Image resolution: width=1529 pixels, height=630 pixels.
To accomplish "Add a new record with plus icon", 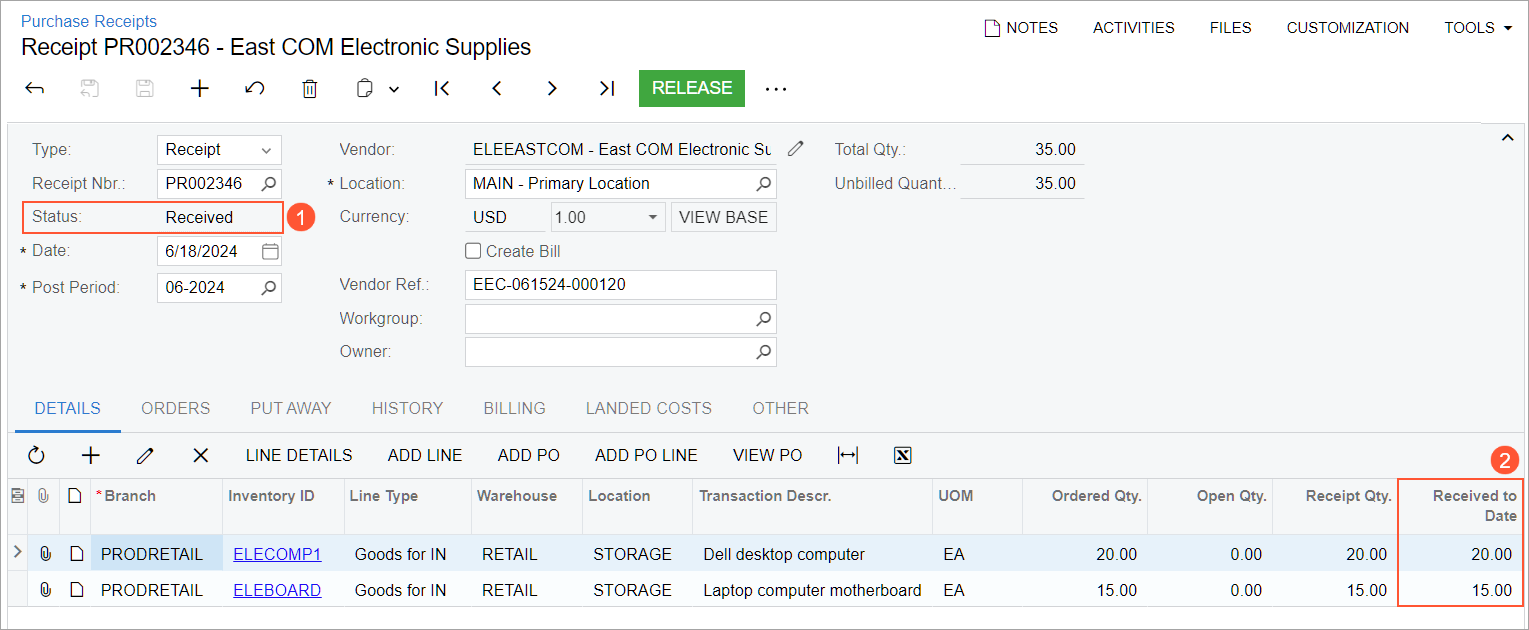I will point(200,89).
